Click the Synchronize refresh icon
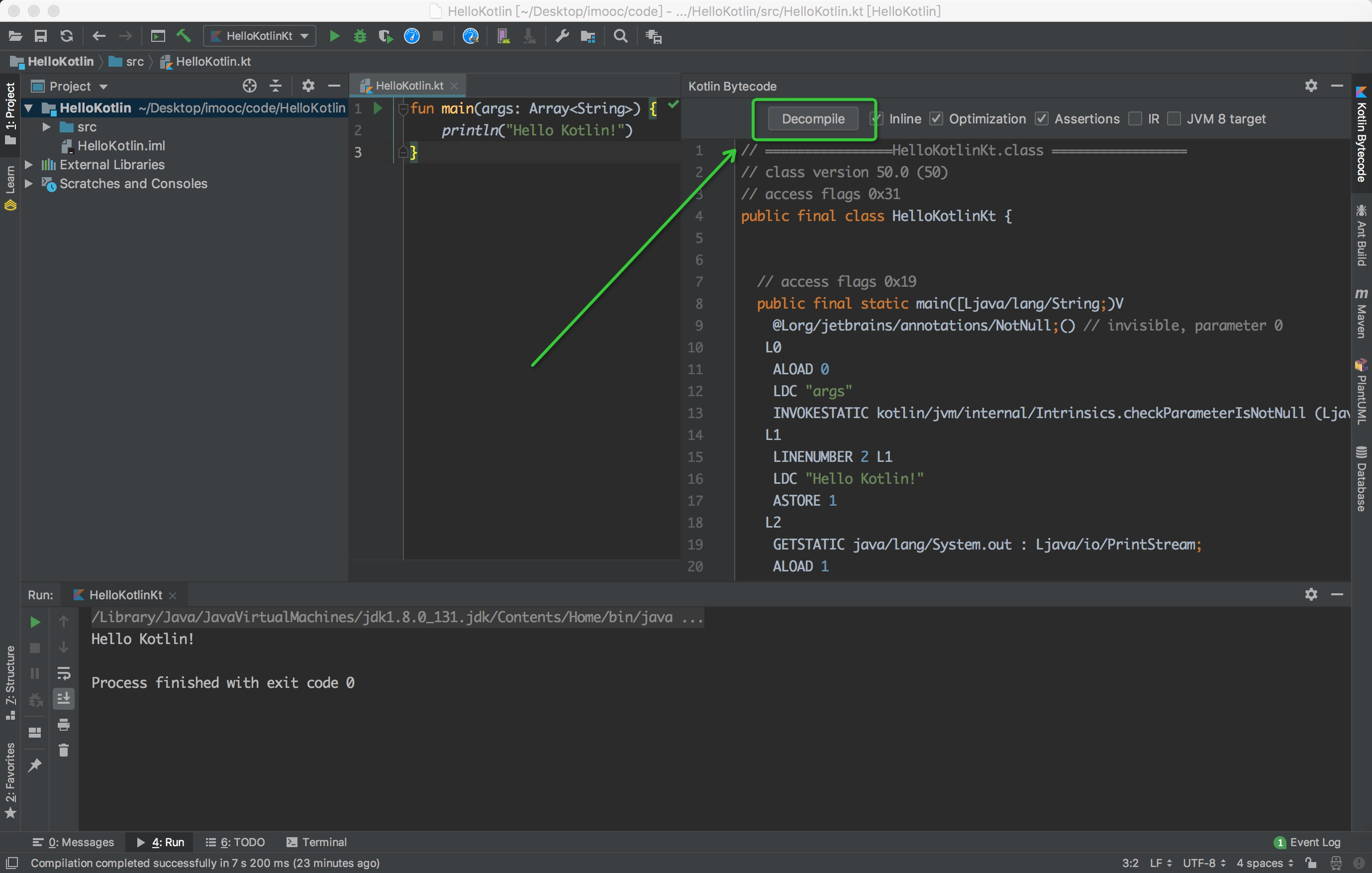The image size is (1372, 873). click(67, 36)
